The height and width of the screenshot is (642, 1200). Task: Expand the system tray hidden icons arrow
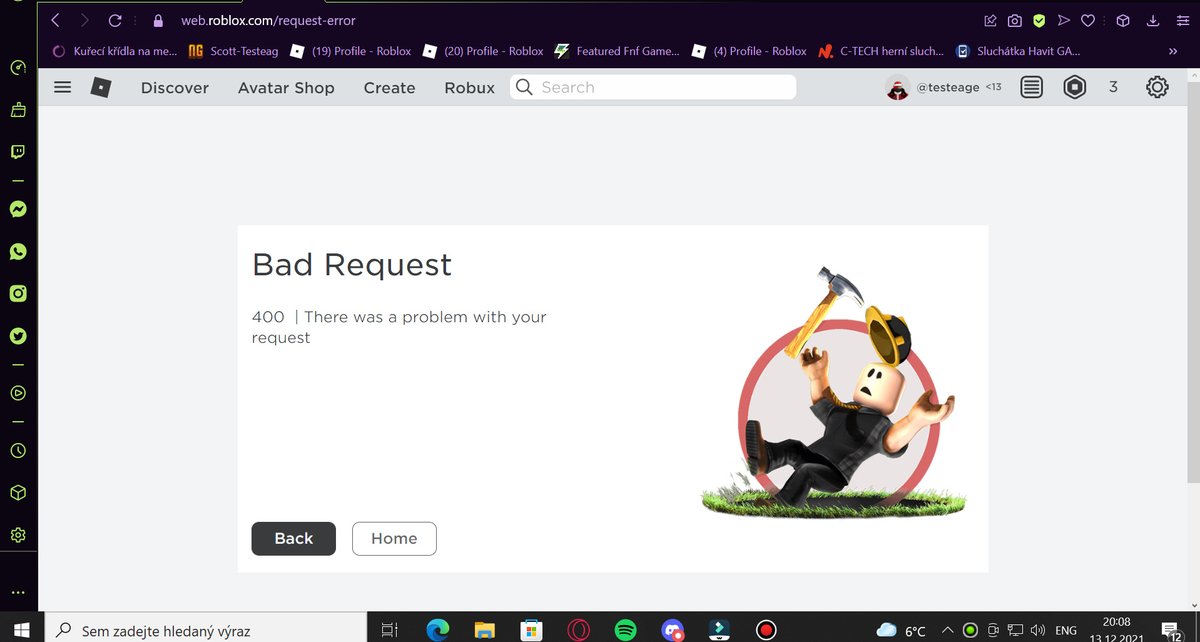(x=946, y=630)
